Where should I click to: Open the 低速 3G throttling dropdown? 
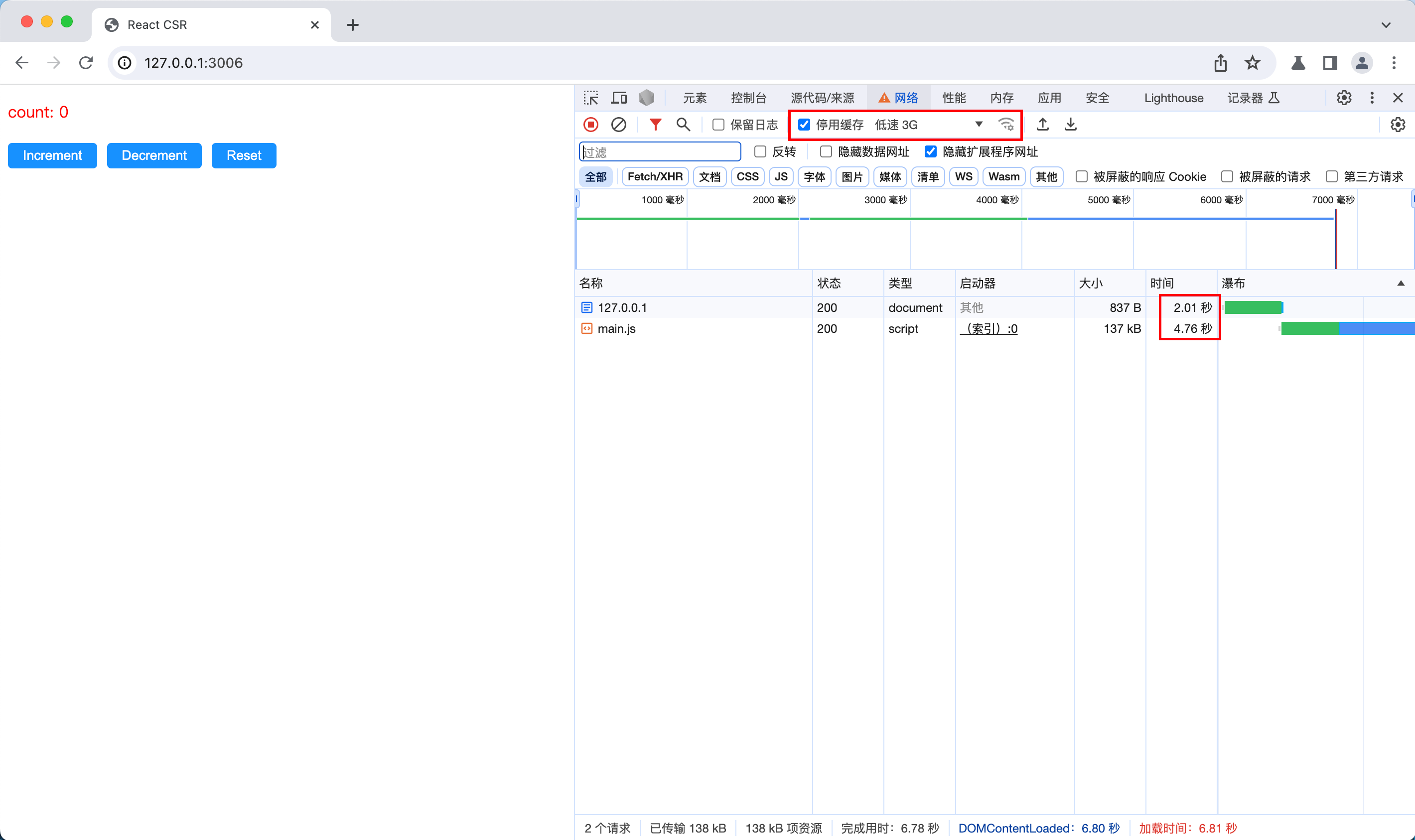point(928,125)
